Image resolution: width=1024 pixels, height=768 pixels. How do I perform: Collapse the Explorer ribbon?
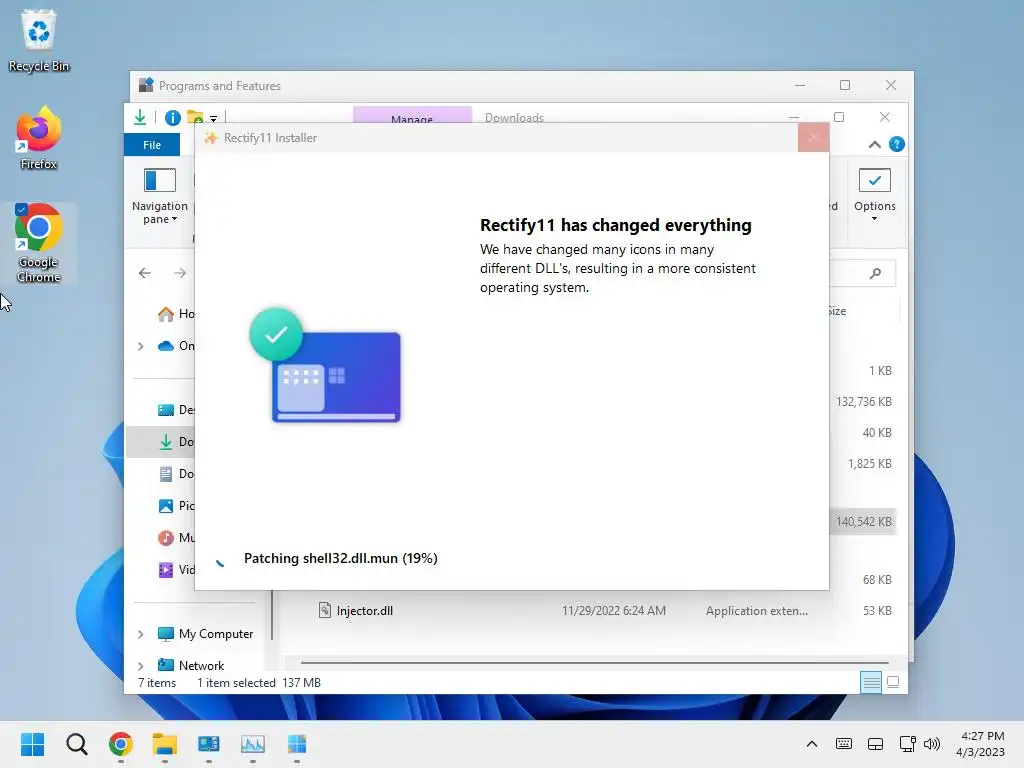tap(874, 145)
